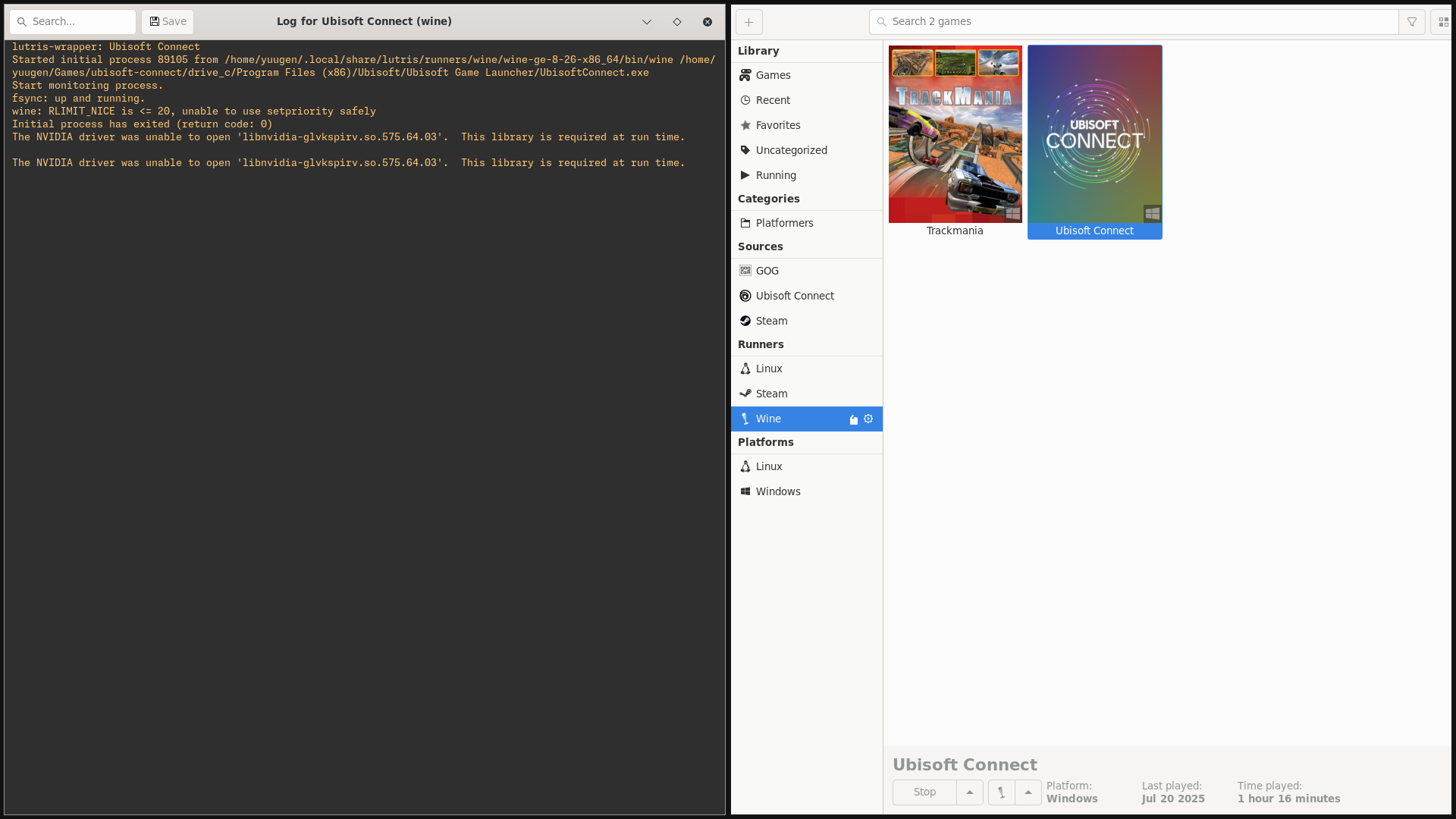The height and width of the screenshot is (819, 1456).
Task: Click the log search field
Action: pos(73,22)
